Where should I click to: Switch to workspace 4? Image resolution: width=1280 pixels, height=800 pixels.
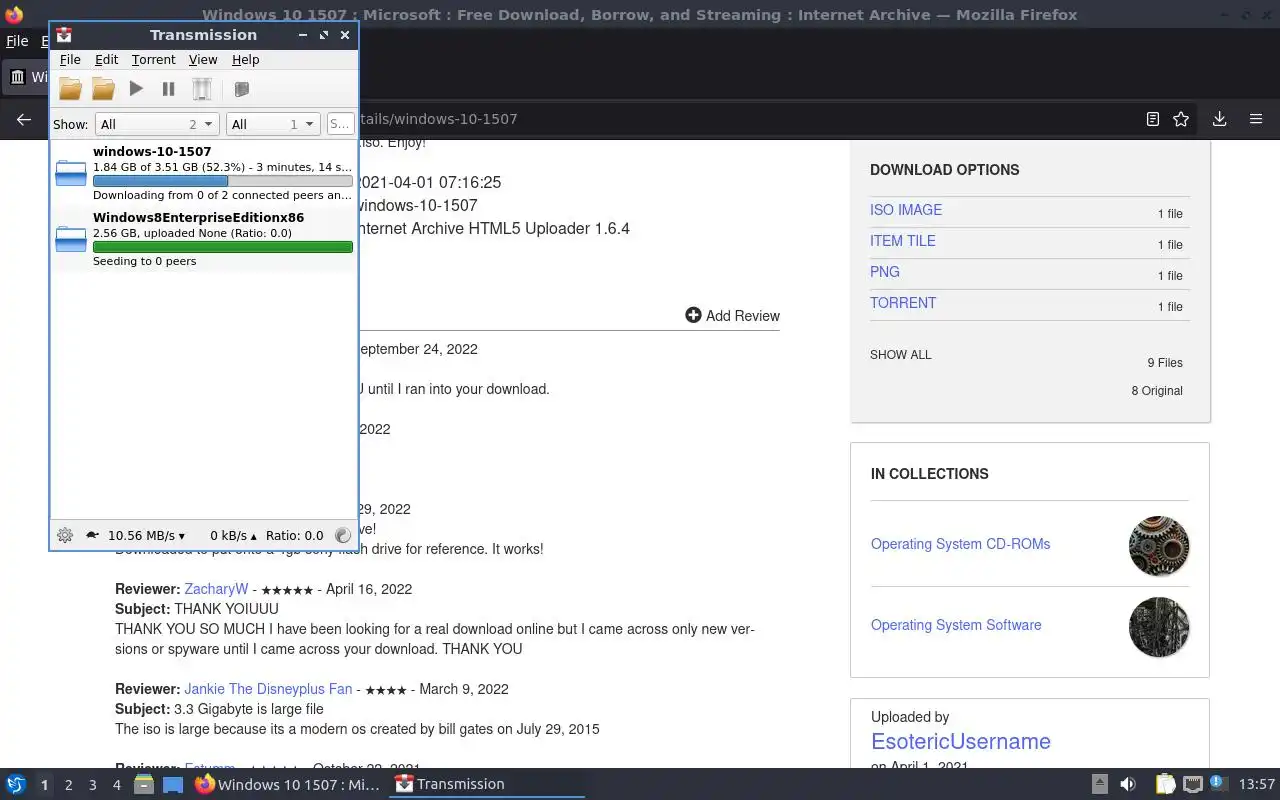tap(116, 785)
